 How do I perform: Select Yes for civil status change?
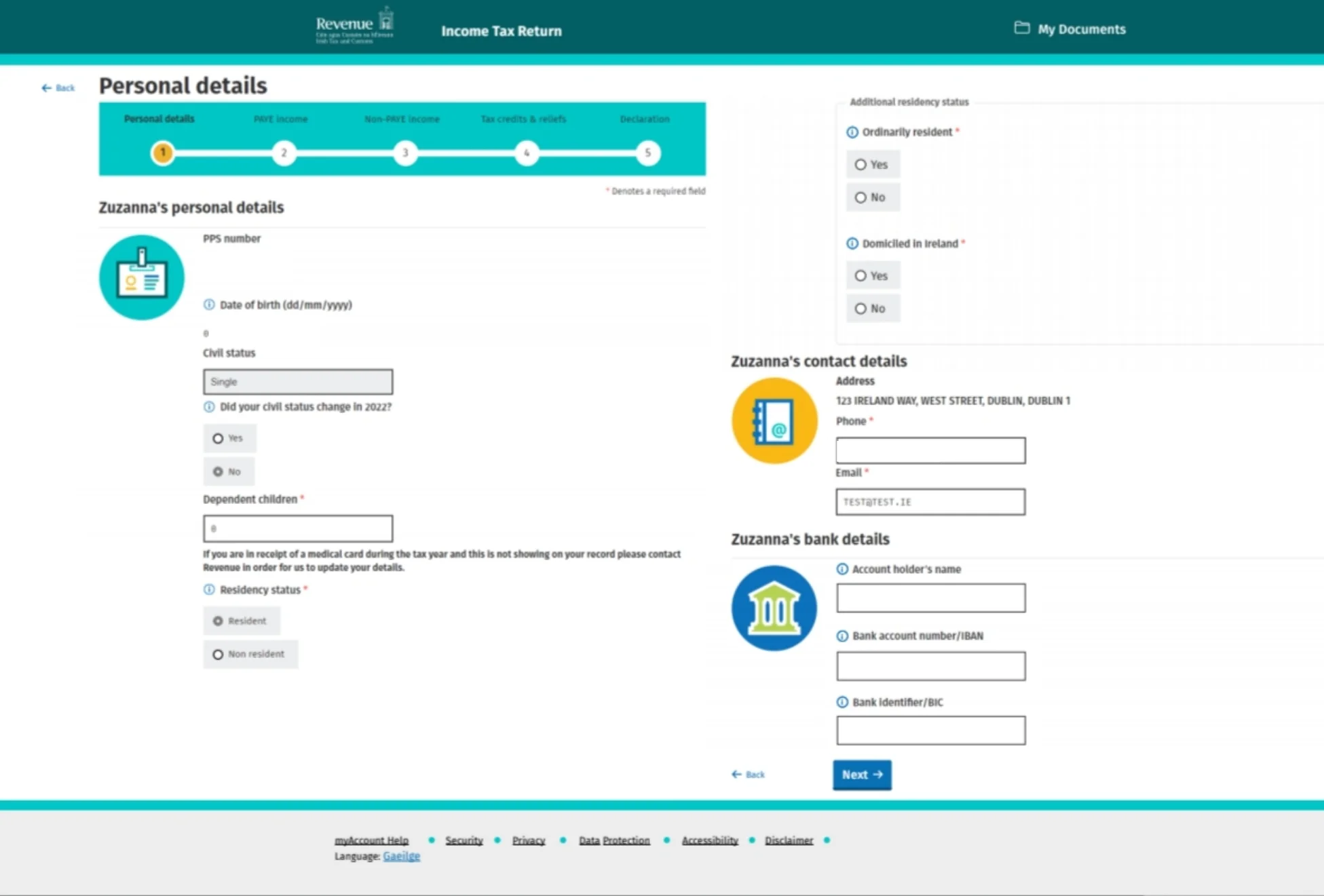coord(218,438)
